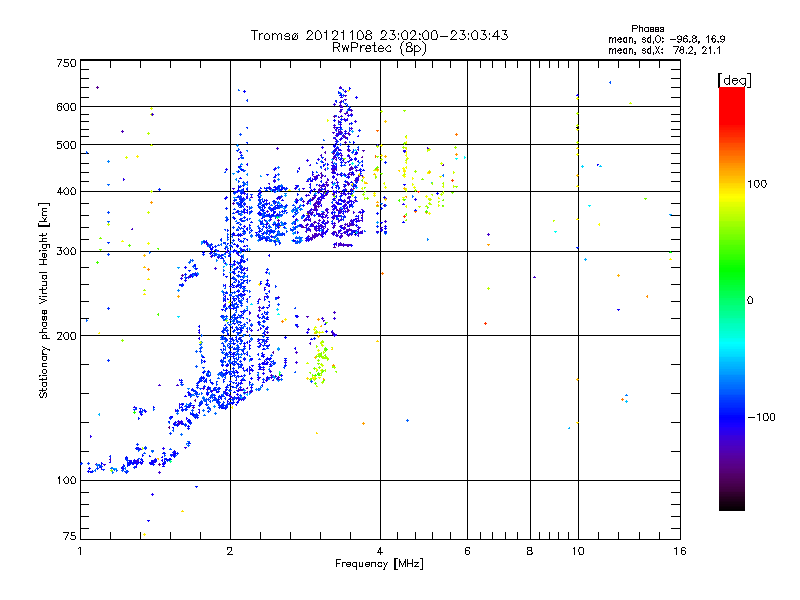This screenshot has height=600, width=800.
Task: Click the 'Frequency [MHz]' x-axis label
Action: click(x=379, y=564)
